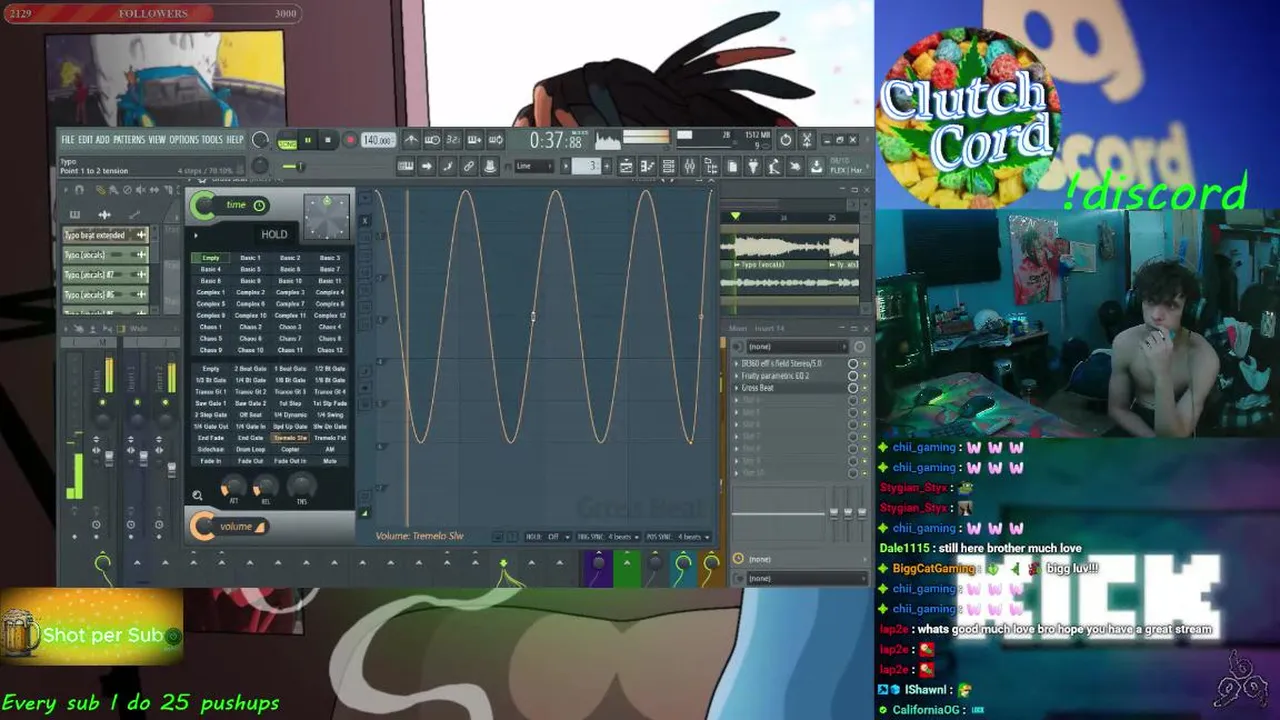Click the step editing mode icon
Viewport: 1280px width, 720px height.
[x=448, y=166]
